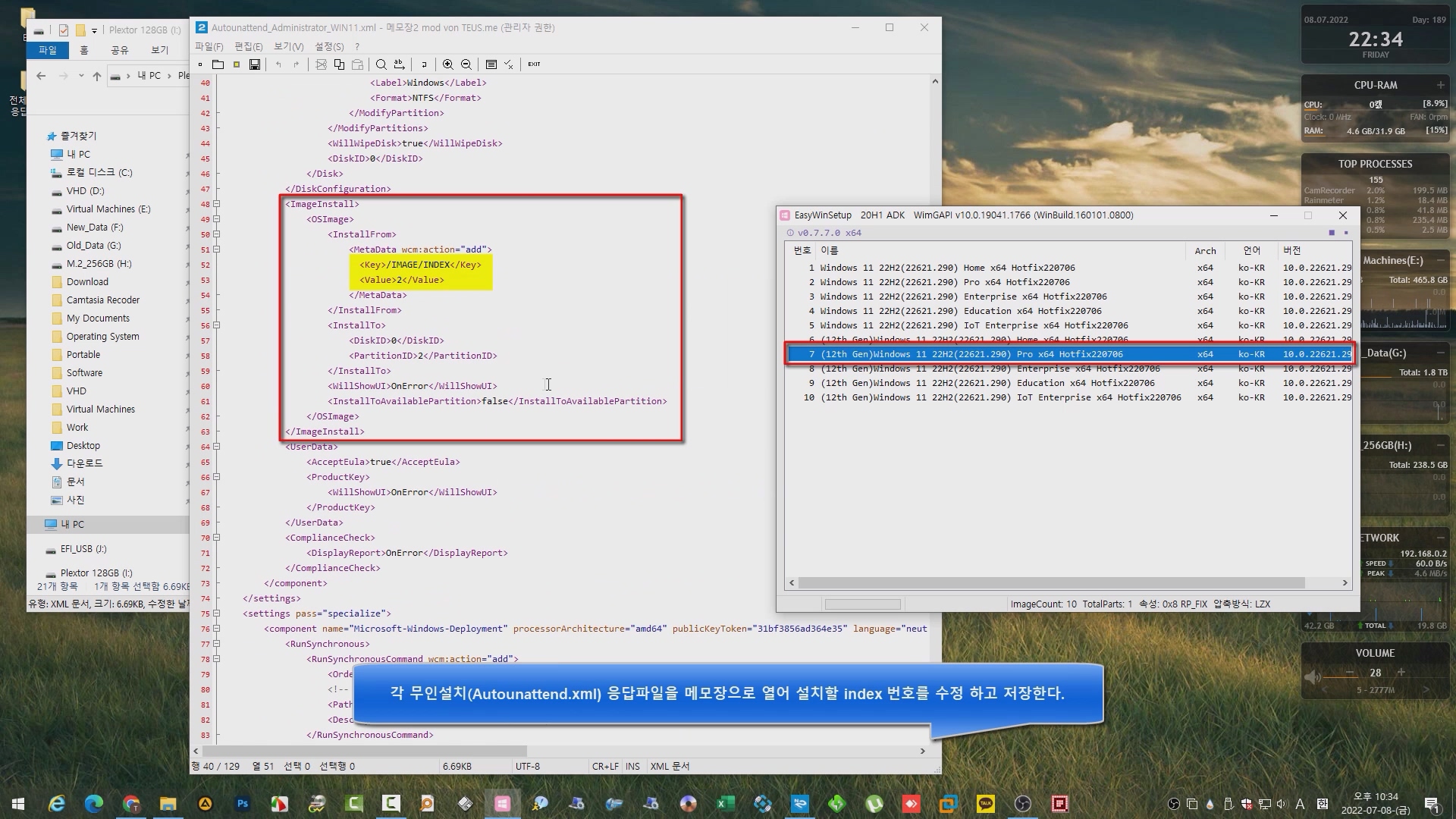Click the Back arrow in File Explorer
This screenshot has height=819, width=1456.
(x=41, y=76)
